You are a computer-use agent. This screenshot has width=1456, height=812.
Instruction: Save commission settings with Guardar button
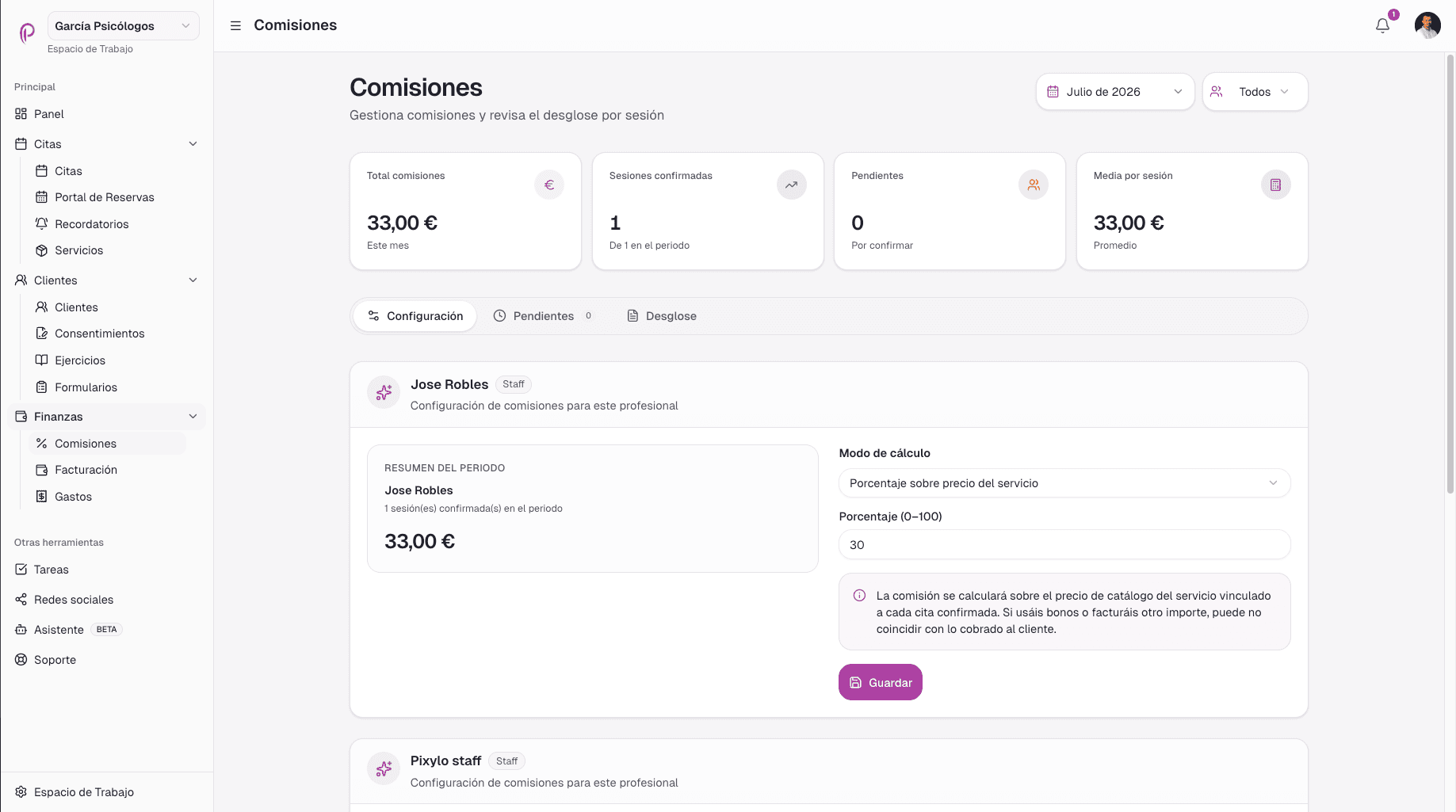880,682
